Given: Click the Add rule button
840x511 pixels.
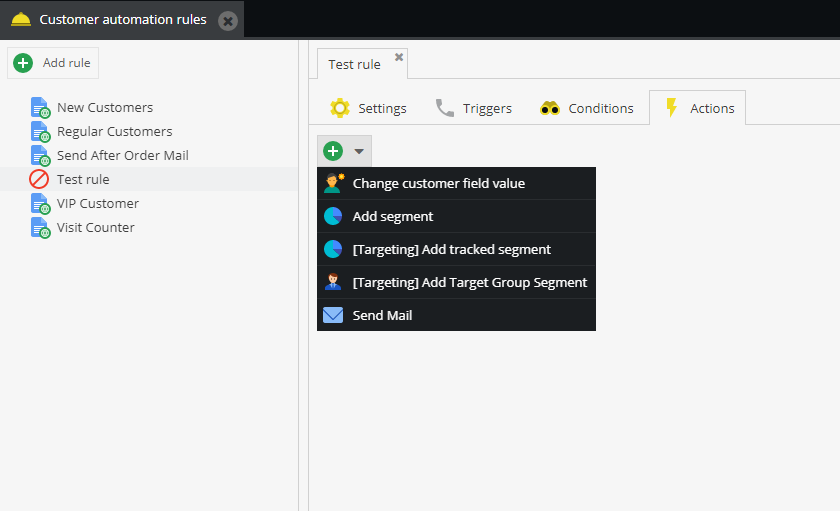Looking at the screenshot, I should click(53, 63).
